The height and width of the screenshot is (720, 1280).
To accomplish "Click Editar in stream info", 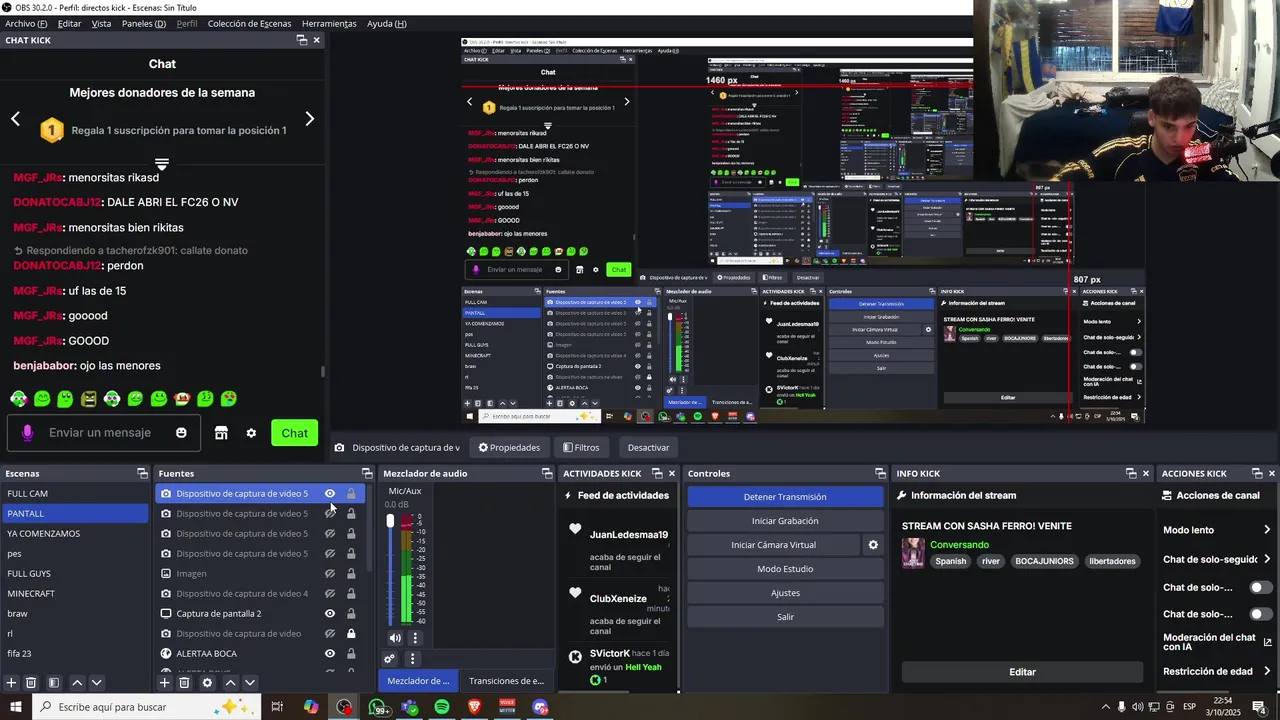I will [x=1022, y=672].
